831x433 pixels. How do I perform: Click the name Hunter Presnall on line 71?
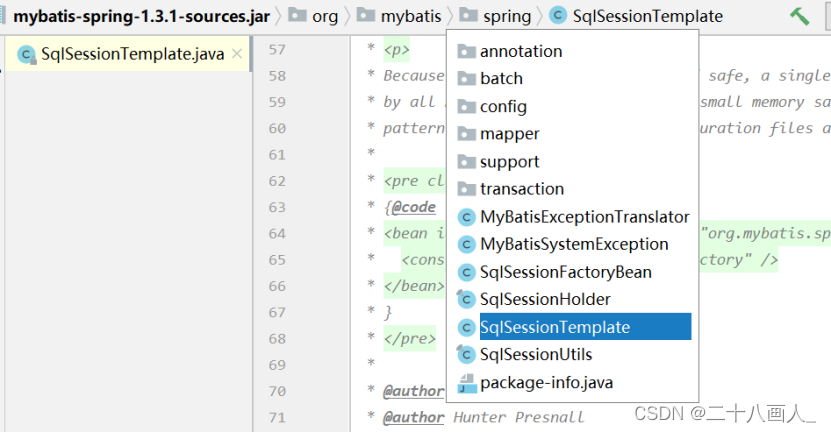519,418
